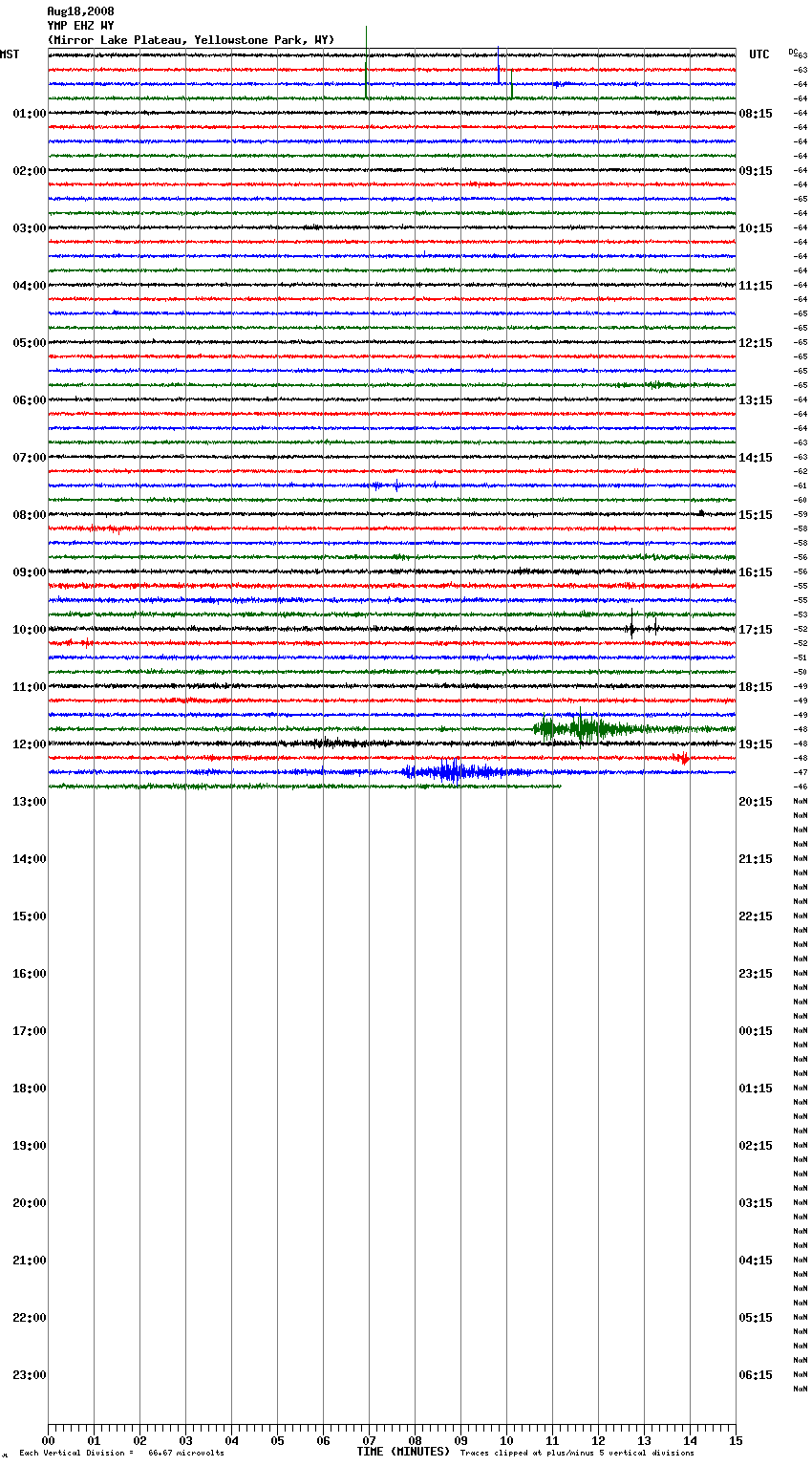Select the 07:00 MST time label
Screen dimensions: 812x1466
pos(30,458)
